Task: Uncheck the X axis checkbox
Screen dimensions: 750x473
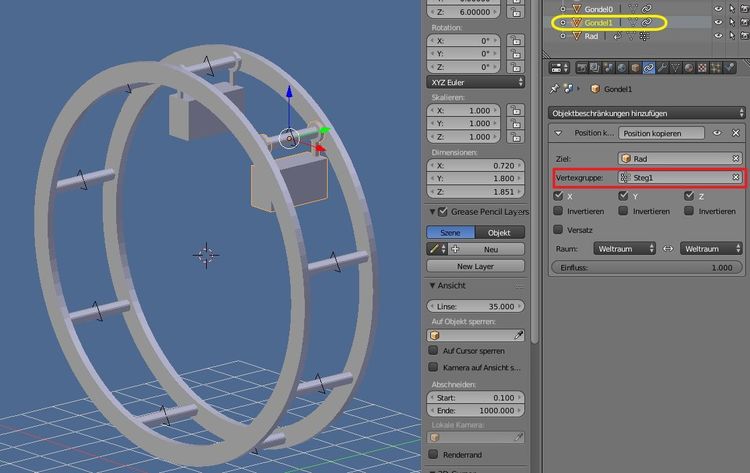Action: pyautogui.click(x=558, y=196)
